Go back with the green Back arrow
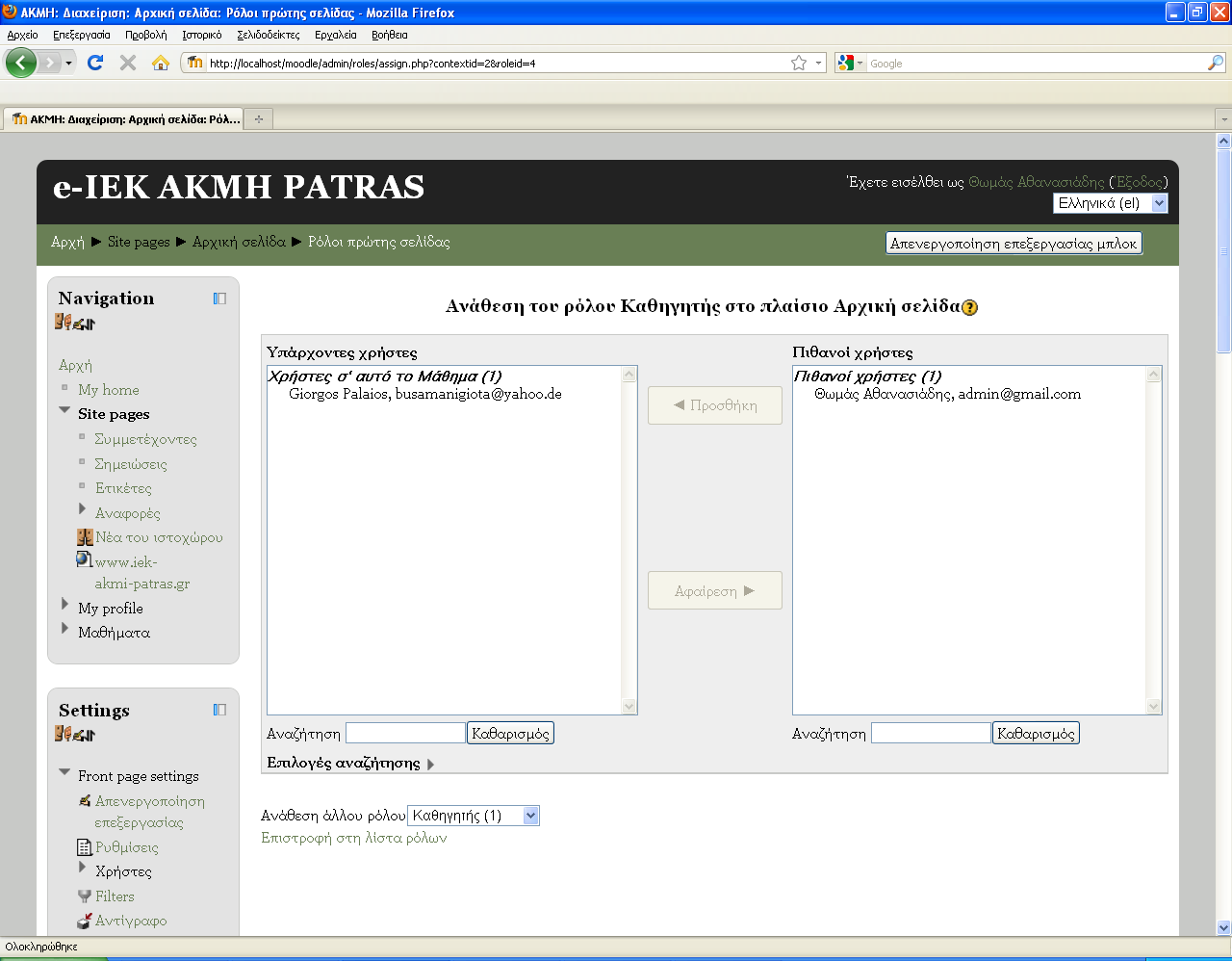Screen dimensions: 1232x961 (20, 63)
